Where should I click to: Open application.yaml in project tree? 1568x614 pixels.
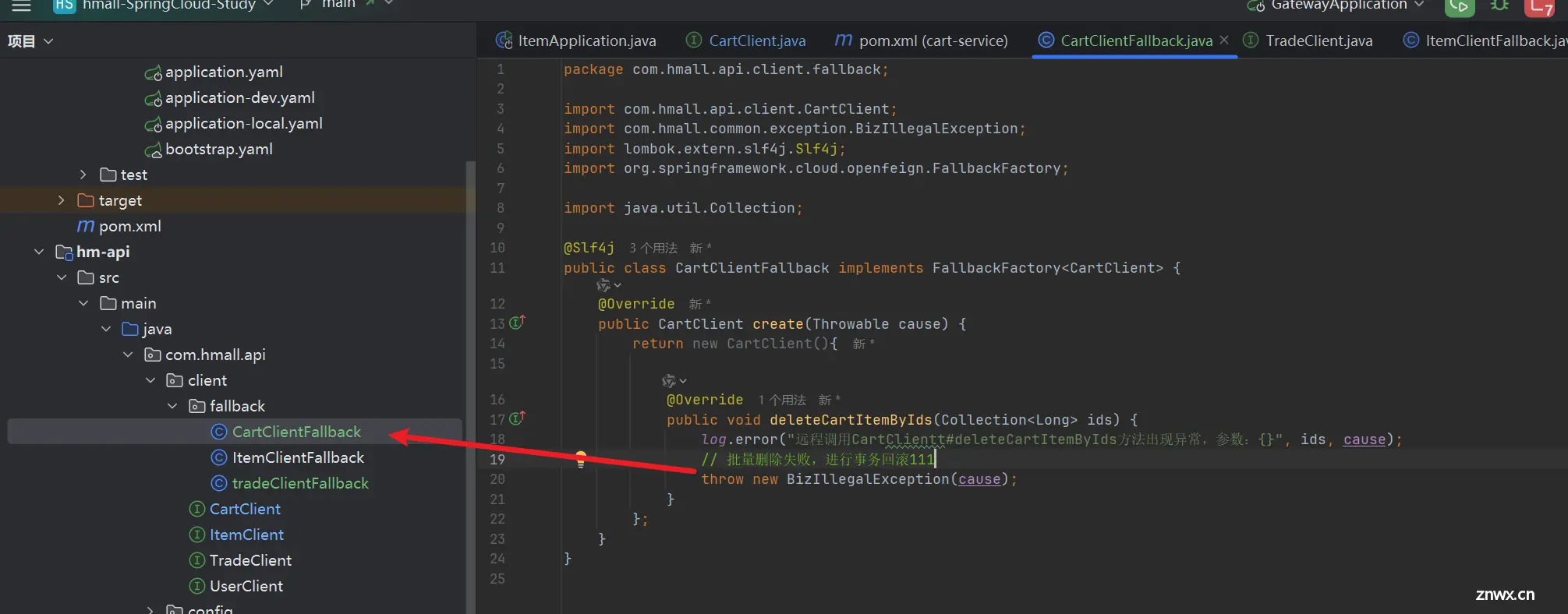pos(224,72)
